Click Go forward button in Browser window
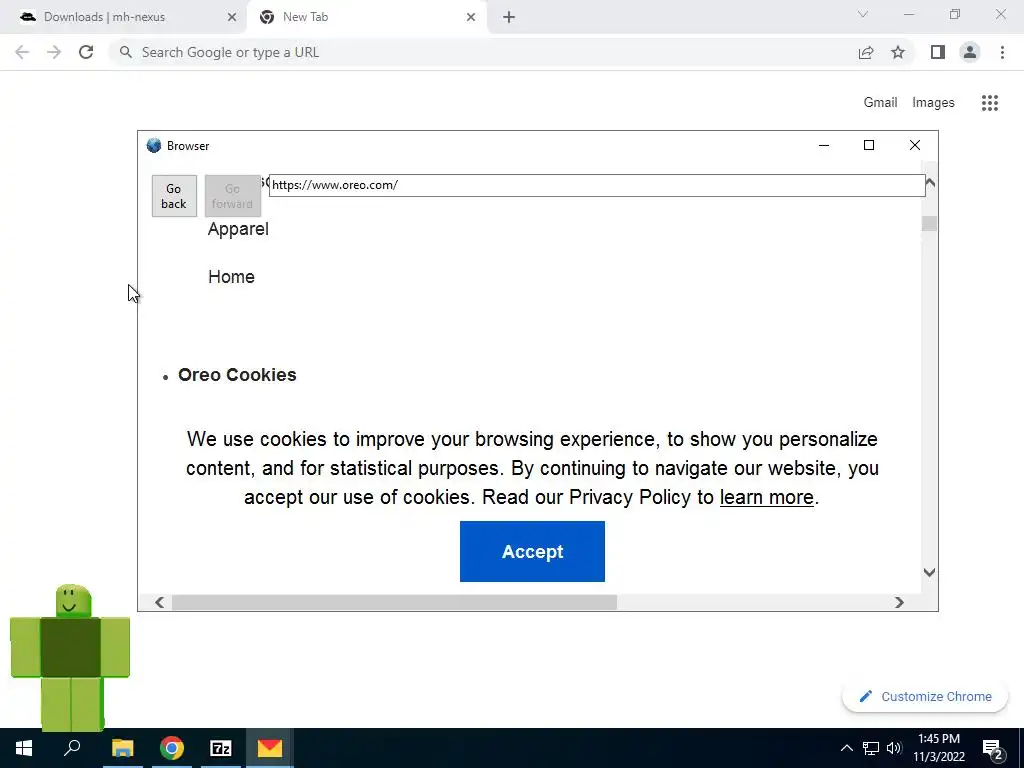The image size is (1024, 768). pos(232,196)
